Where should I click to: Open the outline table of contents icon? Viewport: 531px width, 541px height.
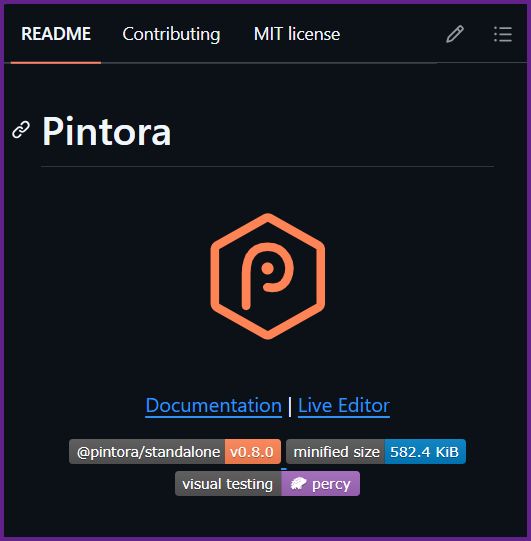point(503,34)
